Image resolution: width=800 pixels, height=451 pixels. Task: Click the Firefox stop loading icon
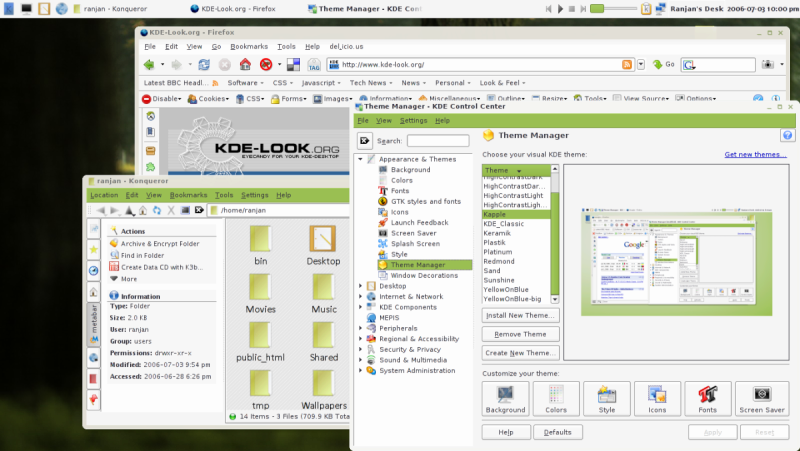[224, 65]
